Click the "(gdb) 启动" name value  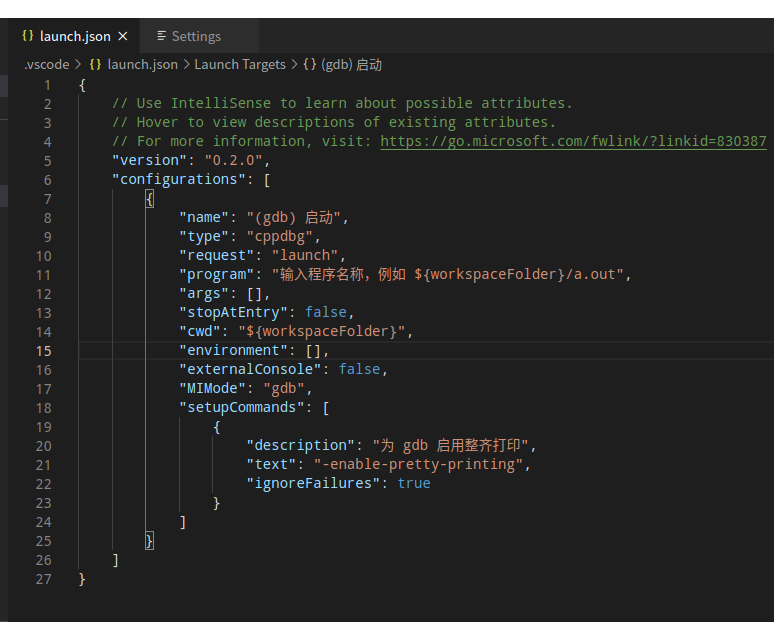(294, 218)
